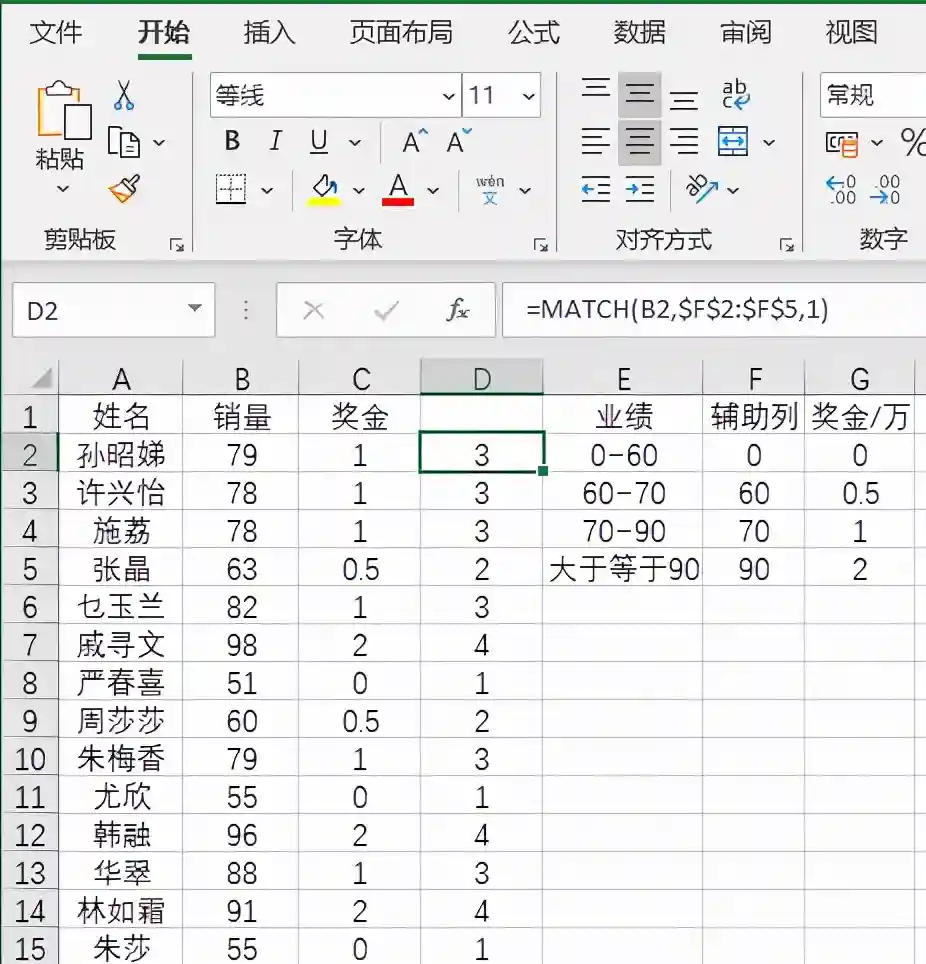
Task: Click the Increase Decimal icon
Action: tap(840, 188)
